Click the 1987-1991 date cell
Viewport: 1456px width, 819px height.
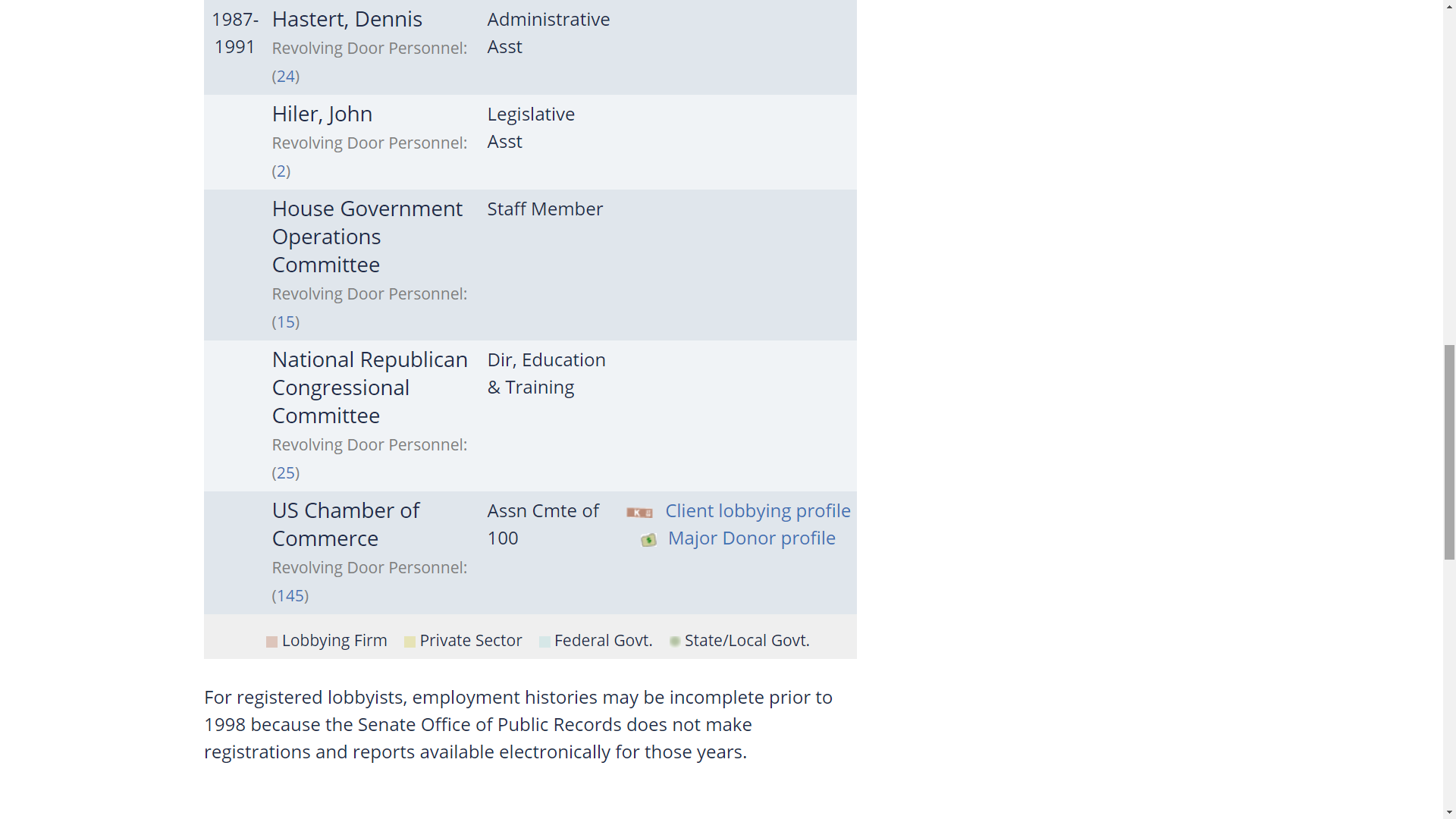click(x=235, y=33)
